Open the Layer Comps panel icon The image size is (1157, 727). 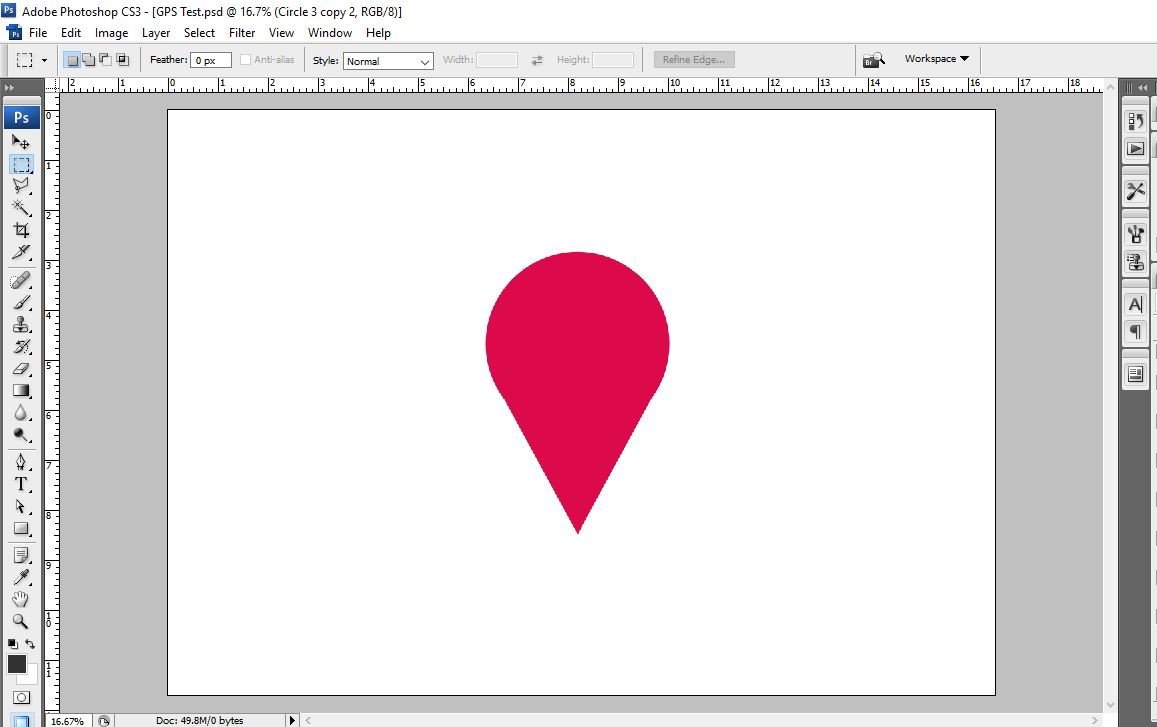[x=1136, y=374]
